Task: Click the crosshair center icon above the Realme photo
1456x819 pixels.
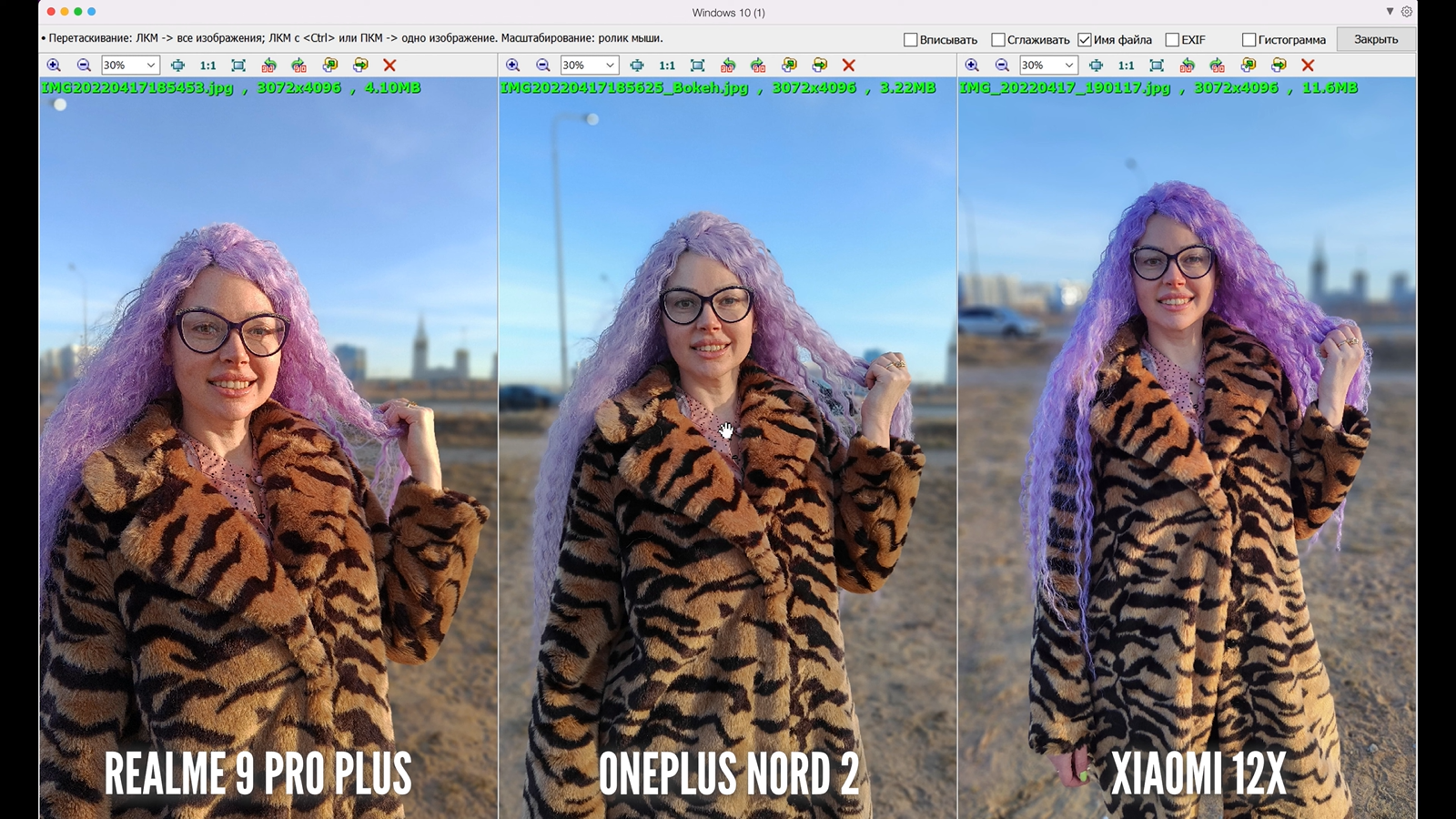Action: click(177, 66)
